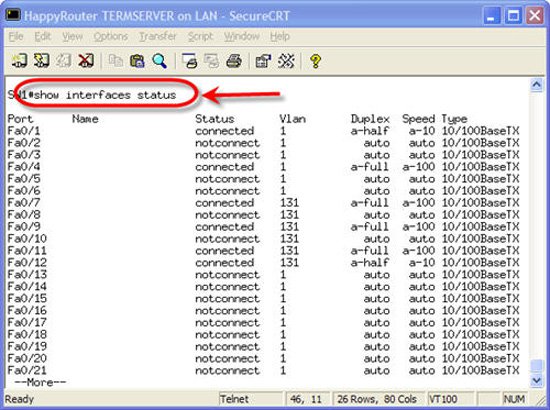Click the 'Port' column header
This screenshot has width=550, height=410.
point(20,119)
